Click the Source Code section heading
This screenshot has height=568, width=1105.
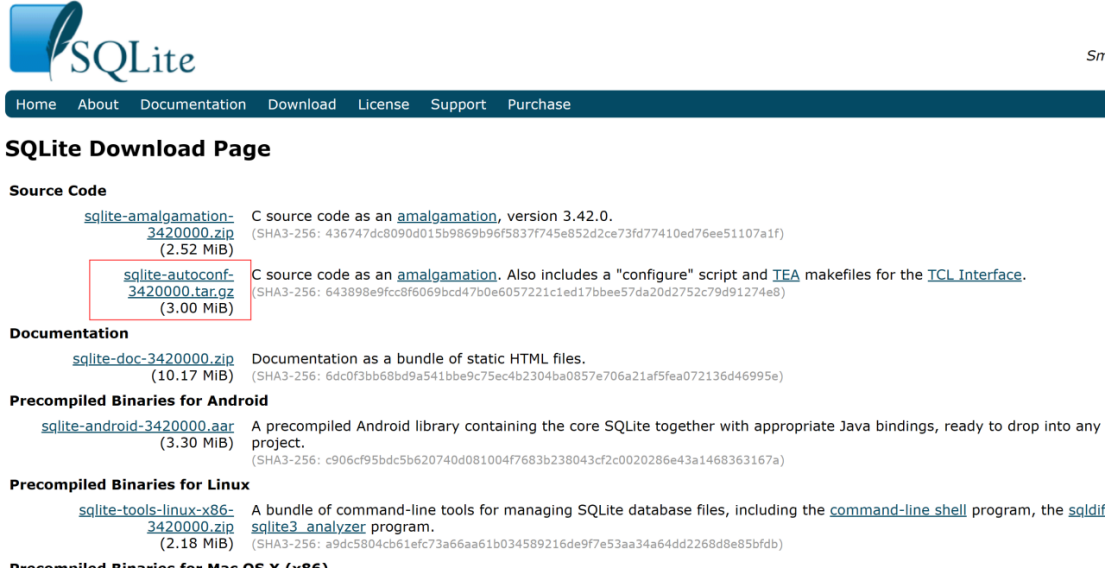pyautogui.click(x=58, y=190)
